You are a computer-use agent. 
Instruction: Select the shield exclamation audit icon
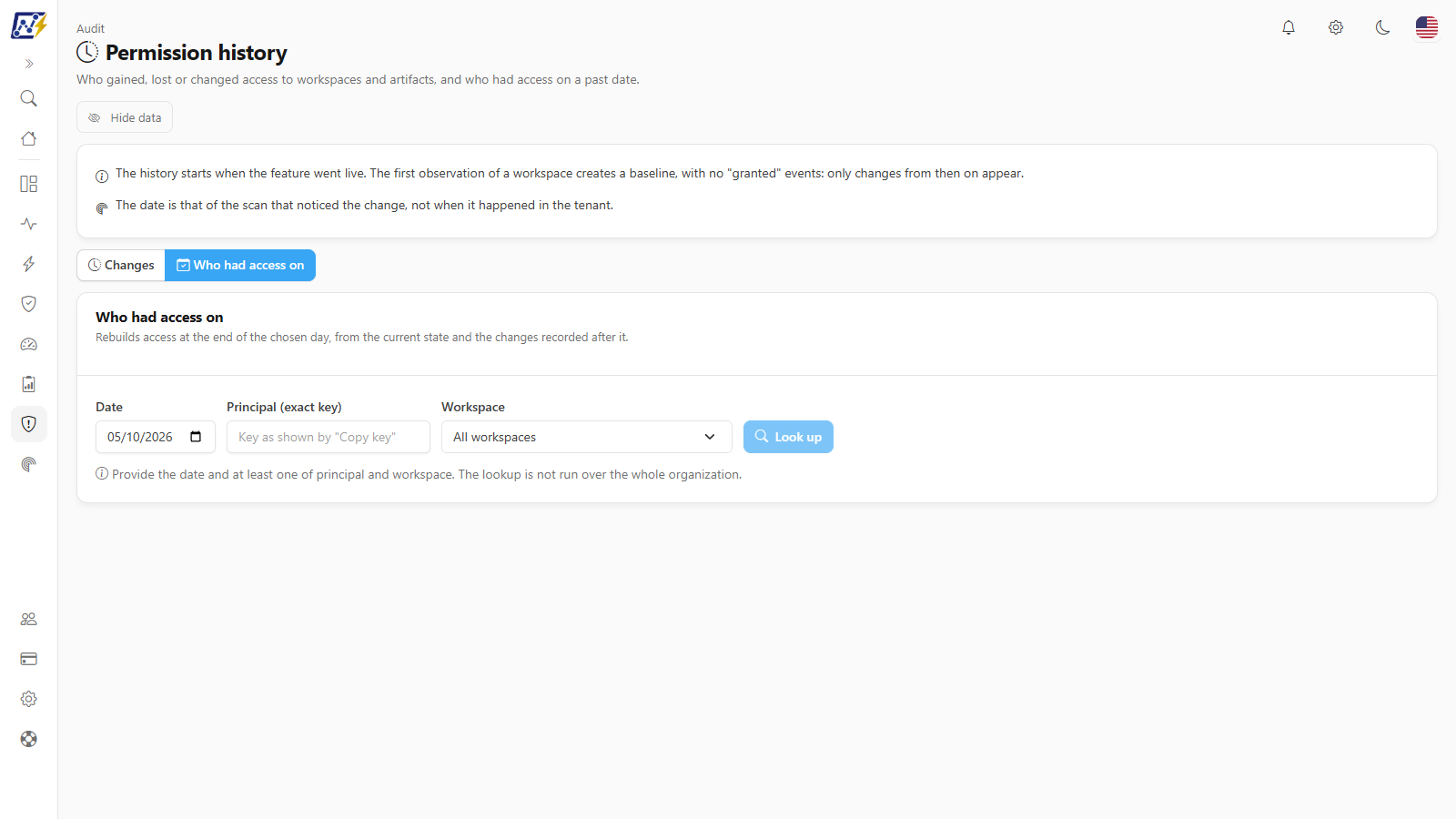point(29,424)
